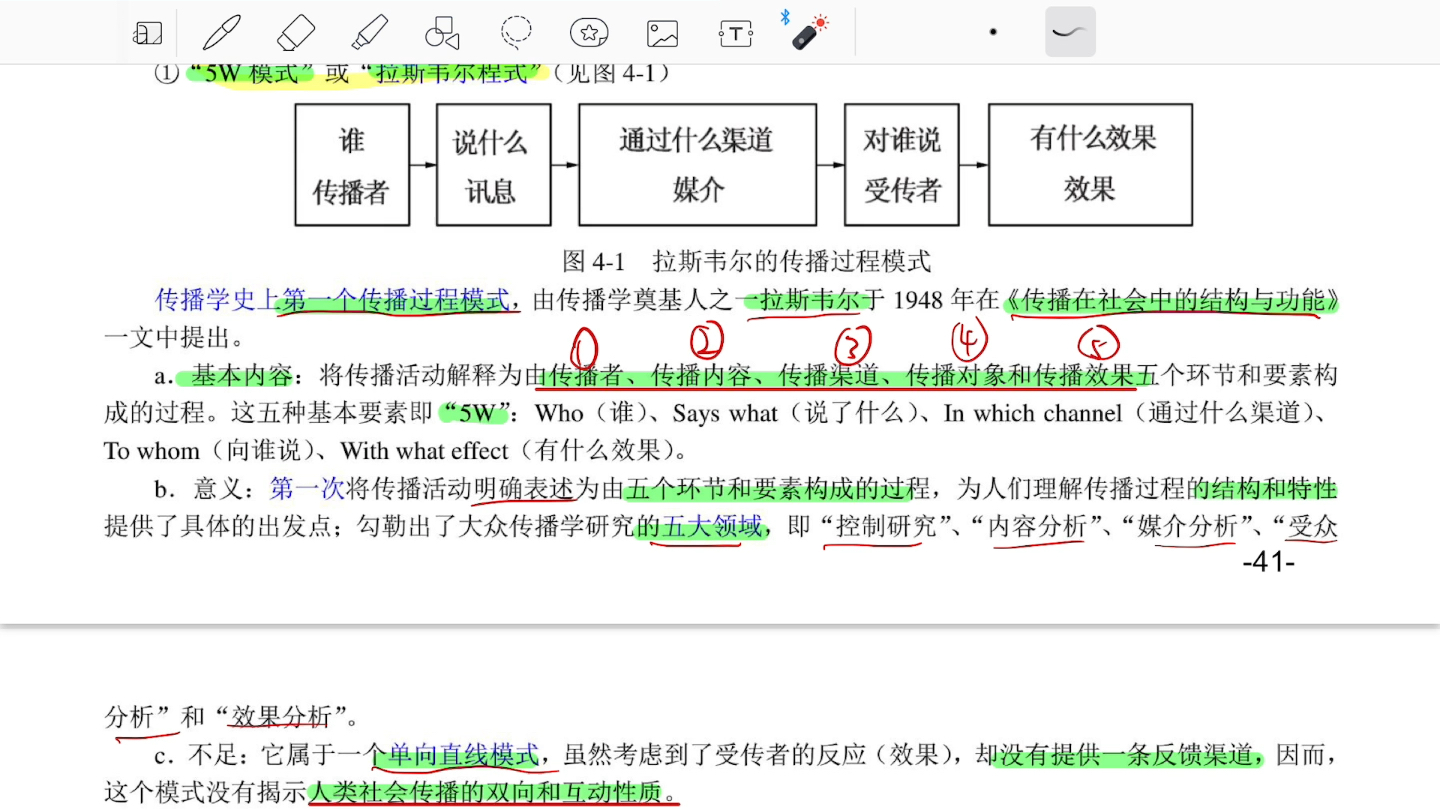Tap the page number -41-

click(x=1270, y=562)
